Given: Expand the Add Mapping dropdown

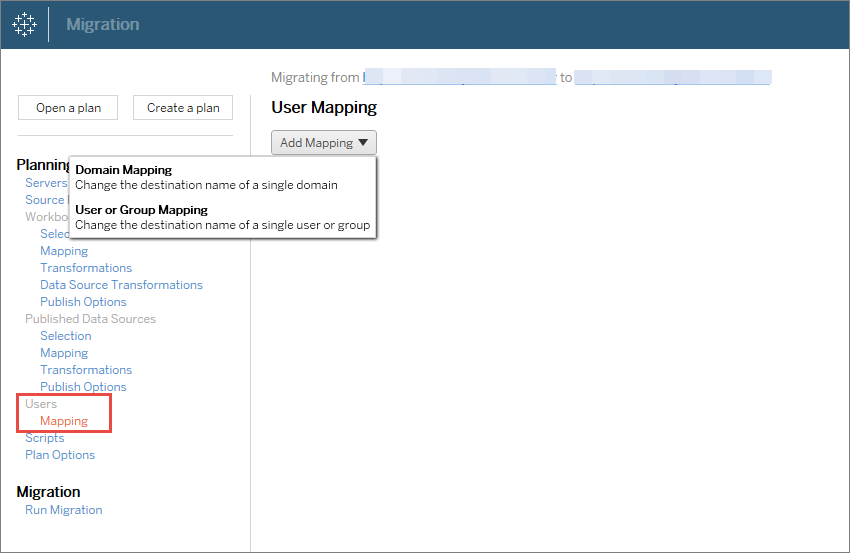Looking at the screenshot, I should tap(323, 143).
